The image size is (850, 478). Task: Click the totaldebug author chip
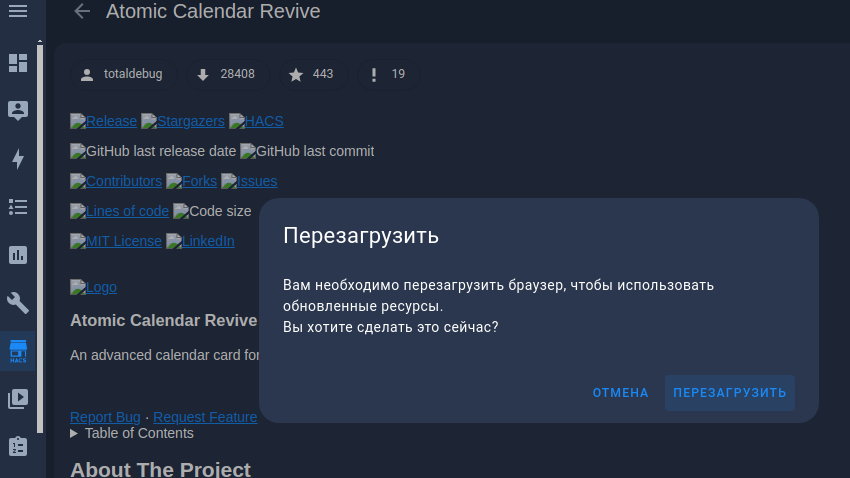tap(123, 74)
